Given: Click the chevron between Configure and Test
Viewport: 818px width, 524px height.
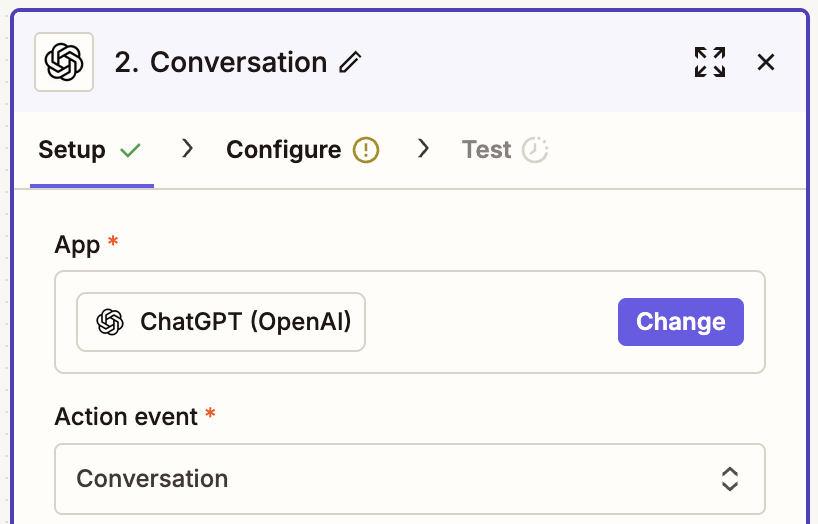Looking at the screenshot, I should click(424, 149).
